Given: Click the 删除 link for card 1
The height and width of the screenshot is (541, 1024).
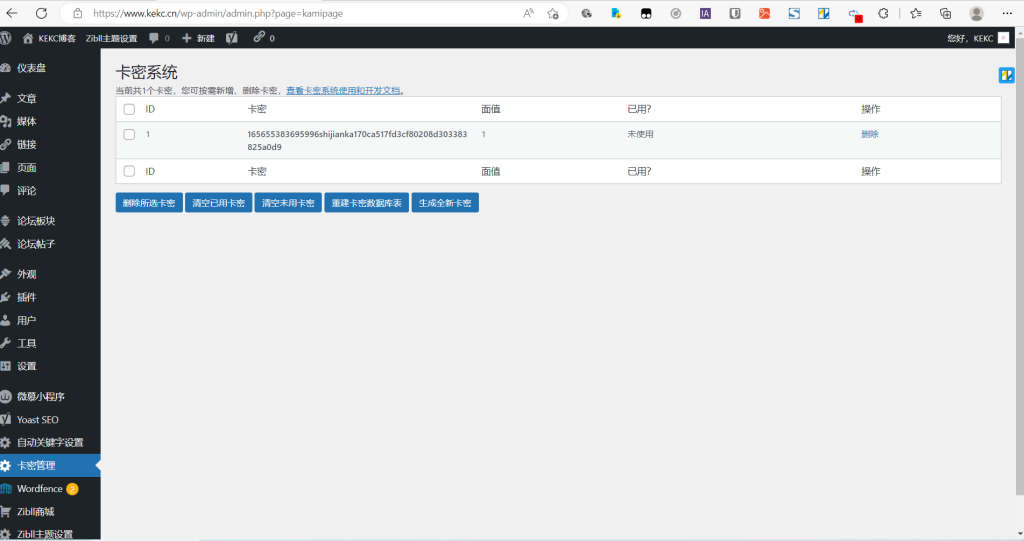Looking at the screenshot, I should 869,134.
